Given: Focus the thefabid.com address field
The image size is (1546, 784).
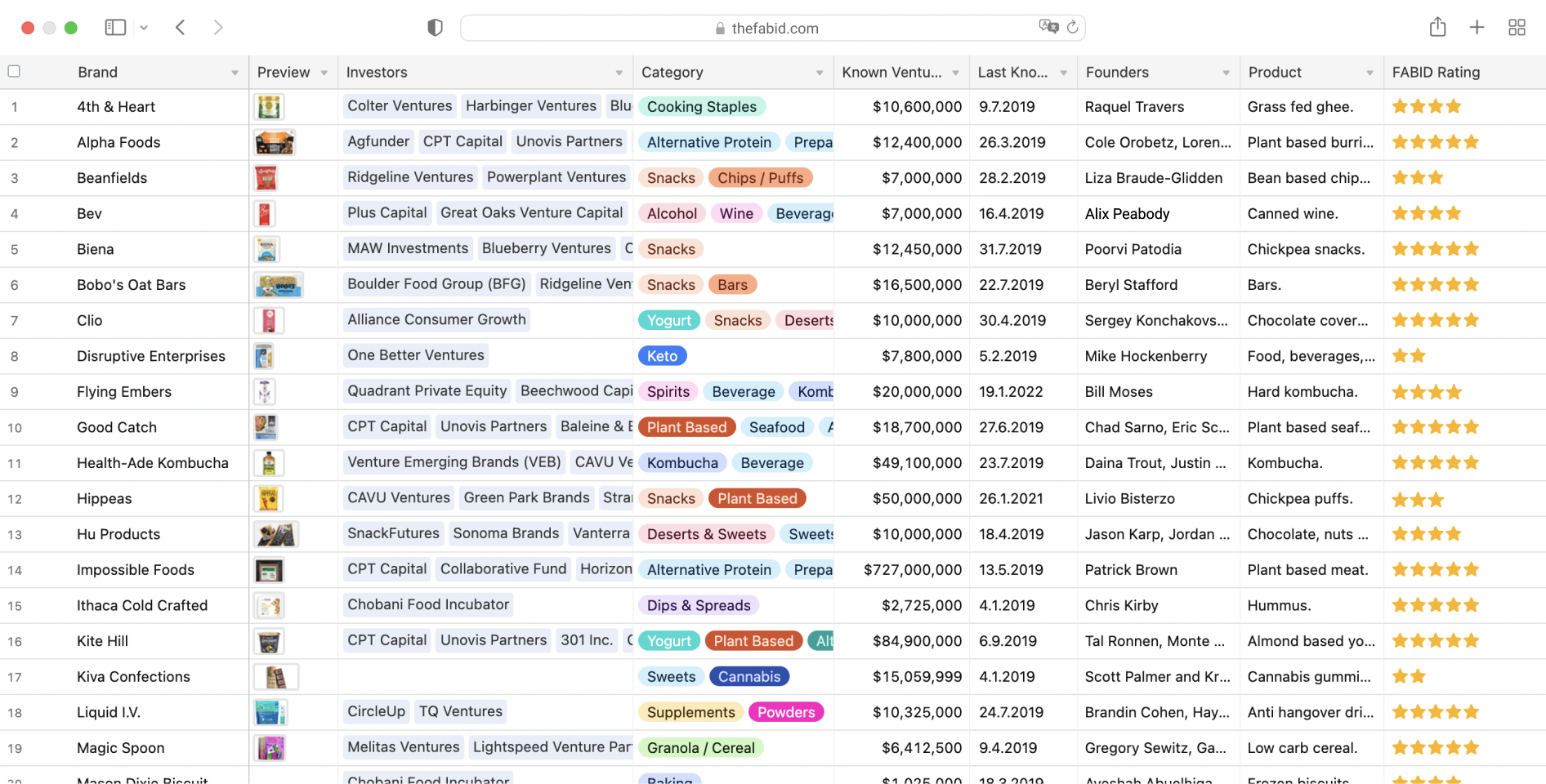Looking at the screenshot, I should pos(772,28).
